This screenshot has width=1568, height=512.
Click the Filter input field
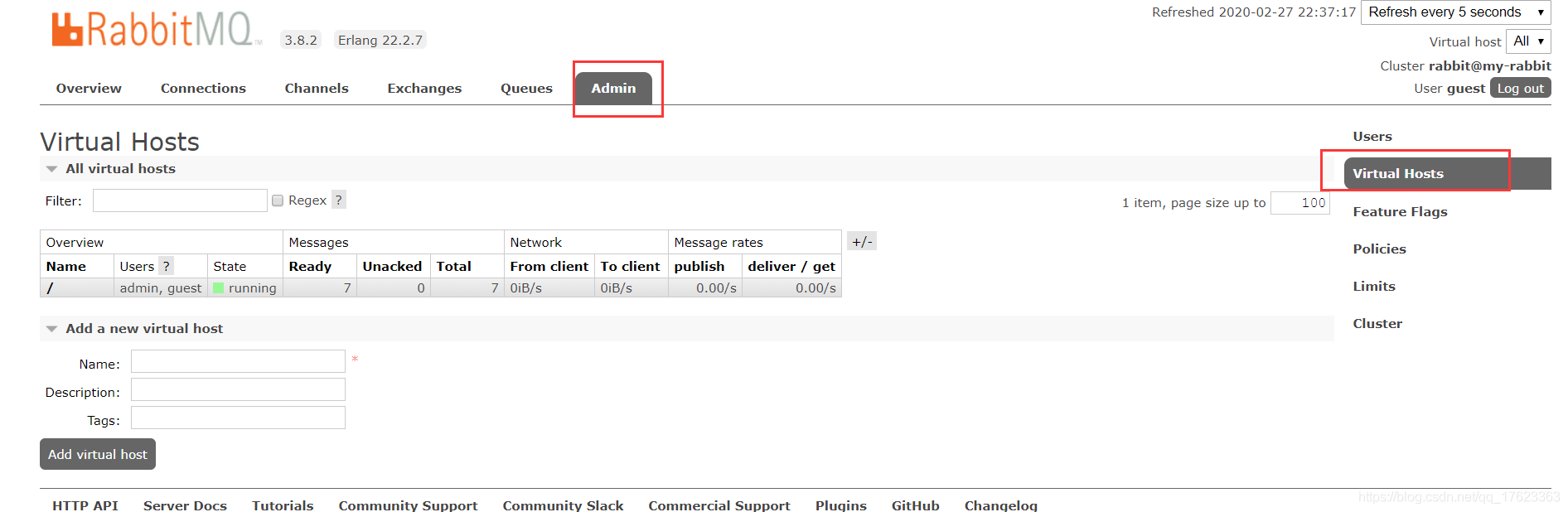point(180,200)
